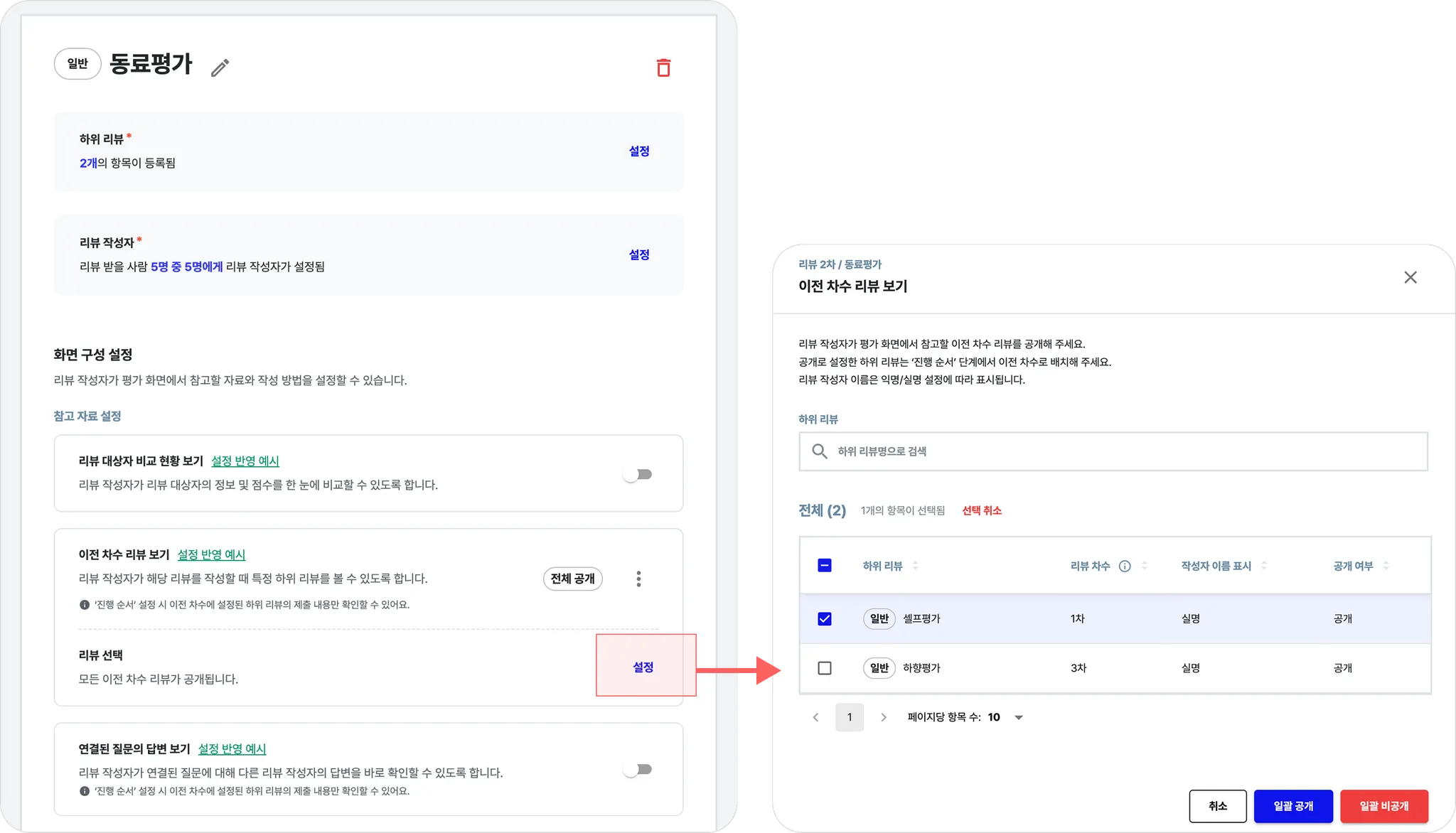The image size is (1456, 833).
Task: Click 설정 반영 예시 link for 이전 차수 리뷰 보기
Action: pyautogui.click(x=211, y=554)
